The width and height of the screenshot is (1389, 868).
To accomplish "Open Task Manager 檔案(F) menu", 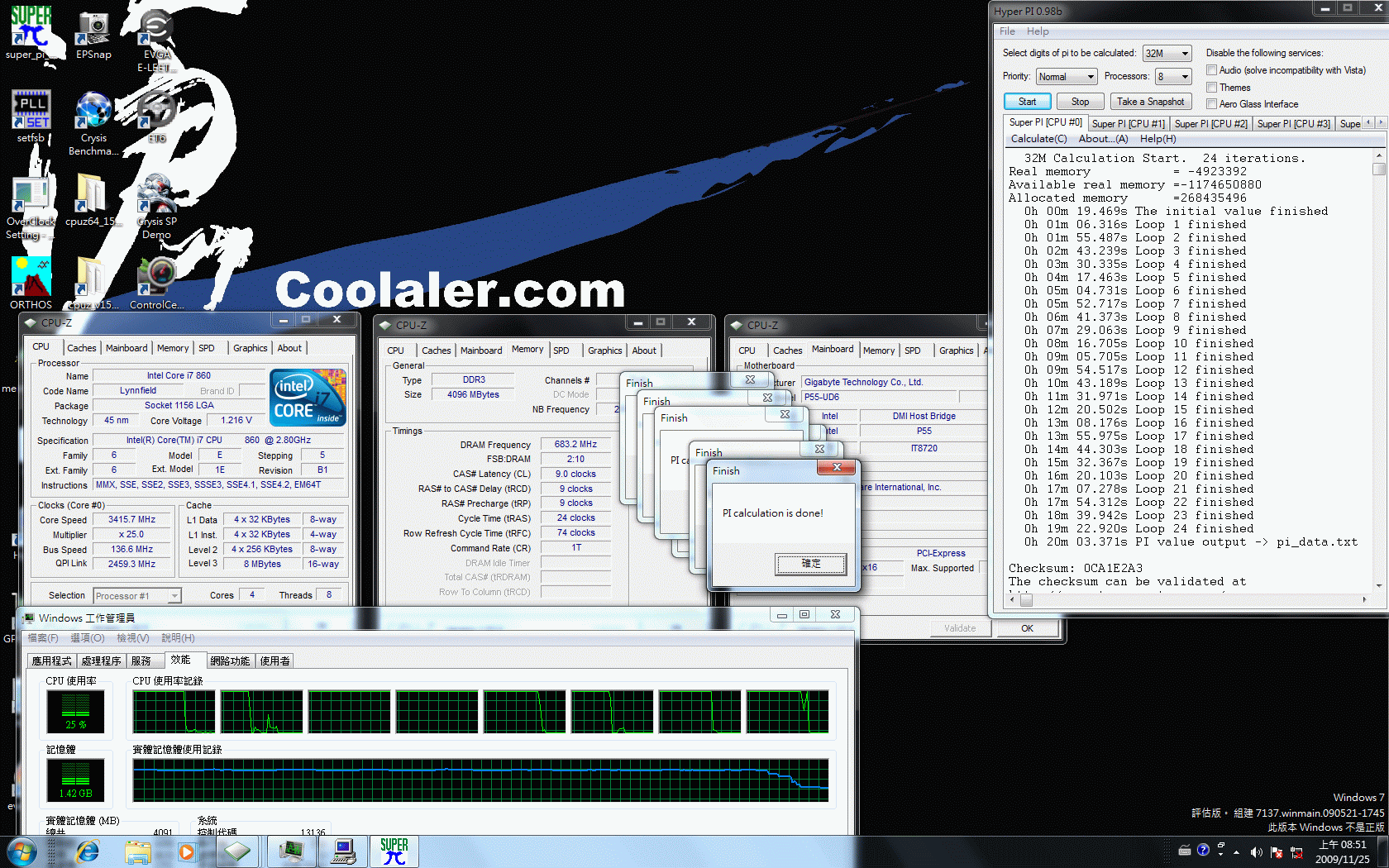I will coord(42,638).
